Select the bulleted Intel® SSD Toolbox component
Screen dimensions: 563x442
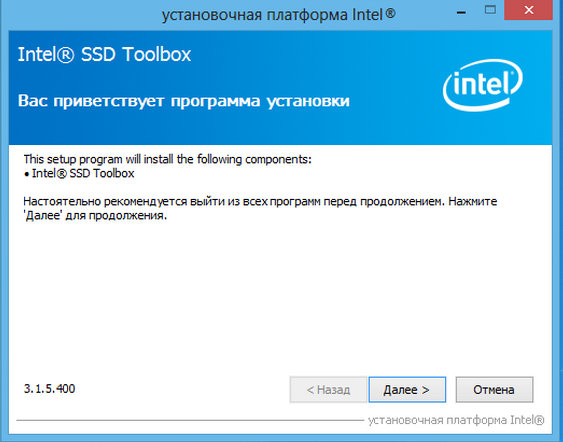tap(83, 173)
